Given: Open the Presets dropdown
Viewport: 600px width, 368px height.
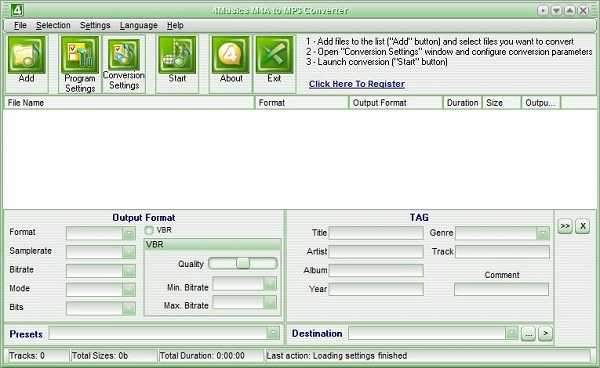Looking at the screenshot, I should tap(273, 334).
